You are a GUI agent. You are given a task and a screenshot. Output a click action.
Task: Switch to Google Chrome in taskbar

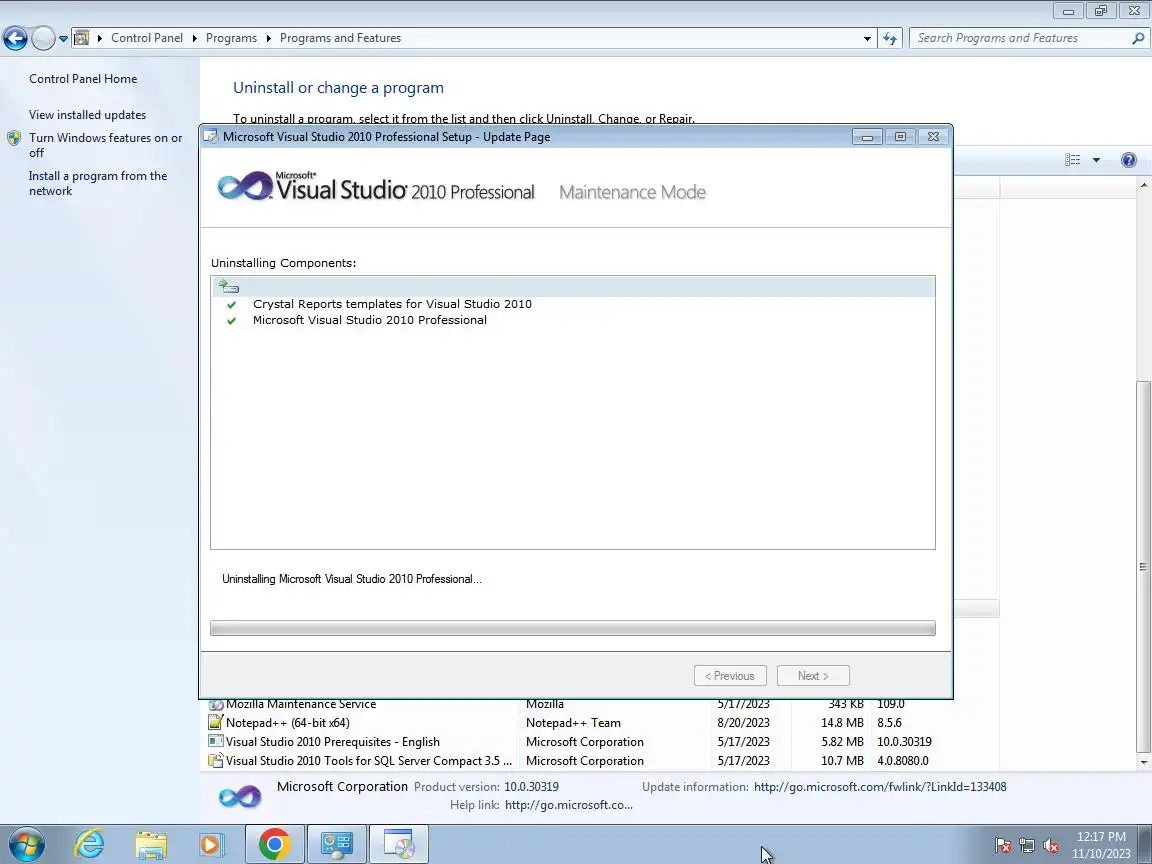point(274,844)
